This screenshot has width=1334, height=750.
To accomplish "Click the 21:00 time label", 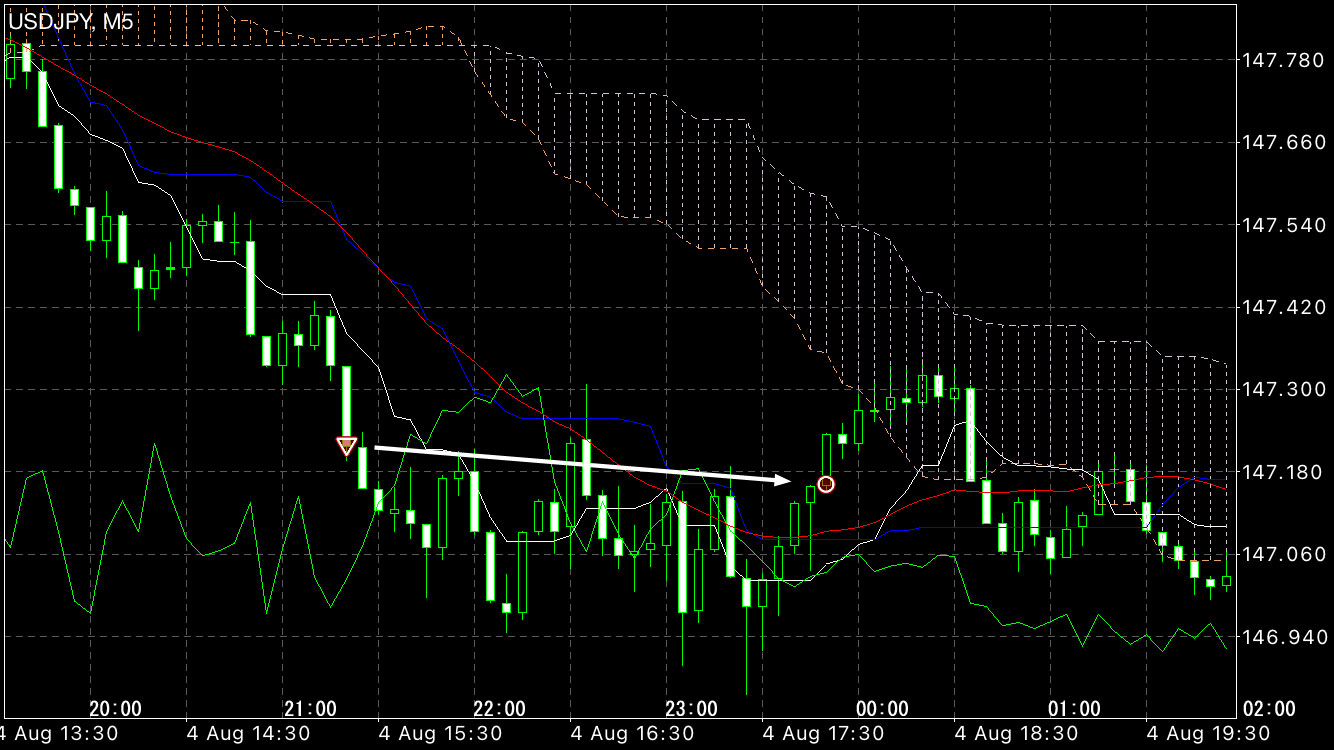I will (310, 709).
